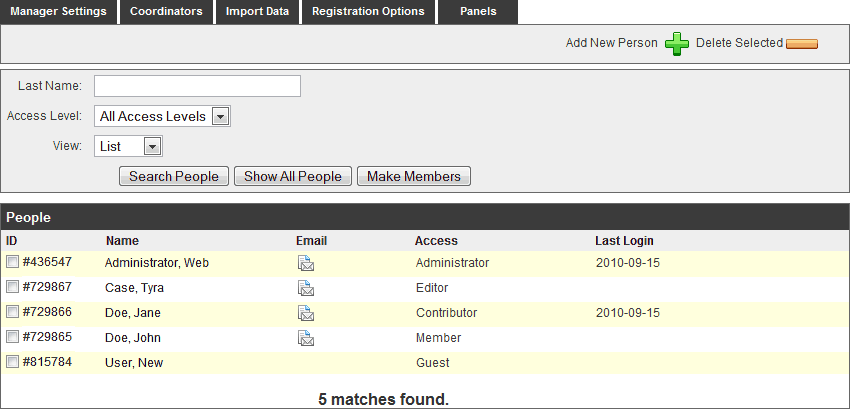This screenshot has height=409, width=850.
Task: Open the Registration Options tab
Action: pos(368,12)
